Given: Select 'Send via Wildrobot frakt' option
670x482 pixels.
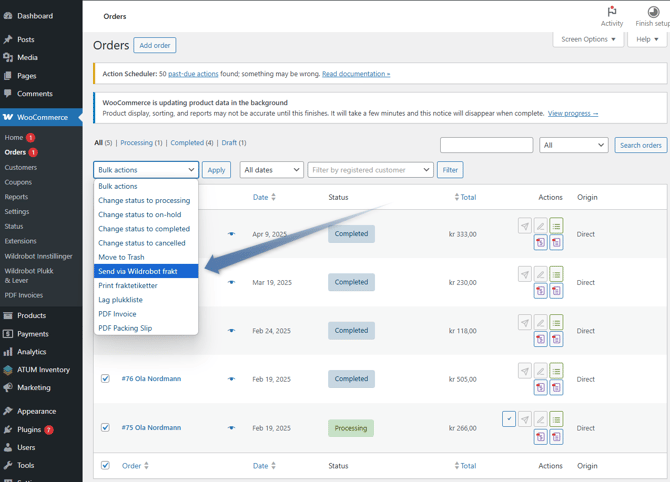Looking at the screenshot, I should 146,271.
